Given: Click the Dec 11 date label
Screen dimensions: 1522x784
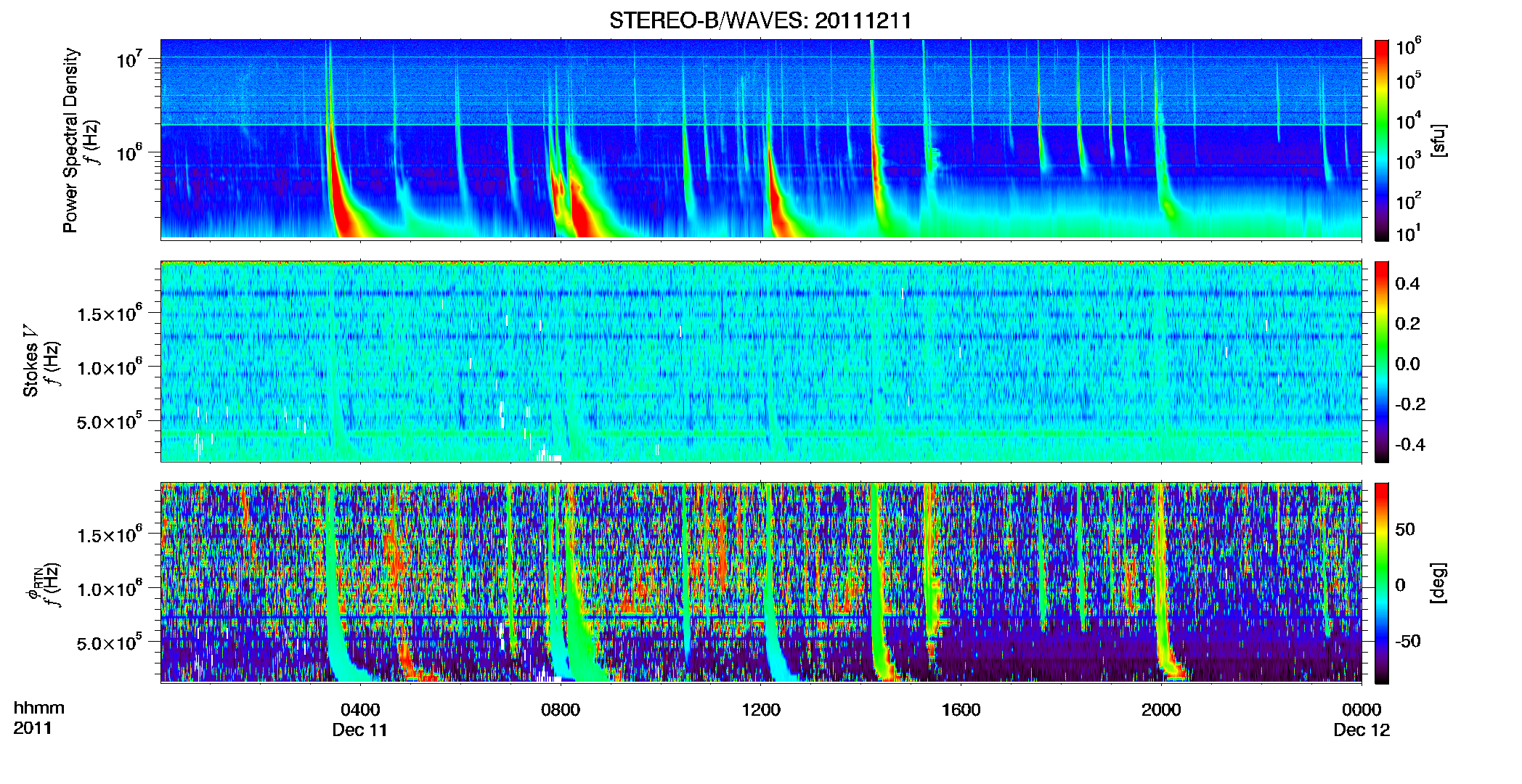Looking at the screenshot, I should point(360,730).
